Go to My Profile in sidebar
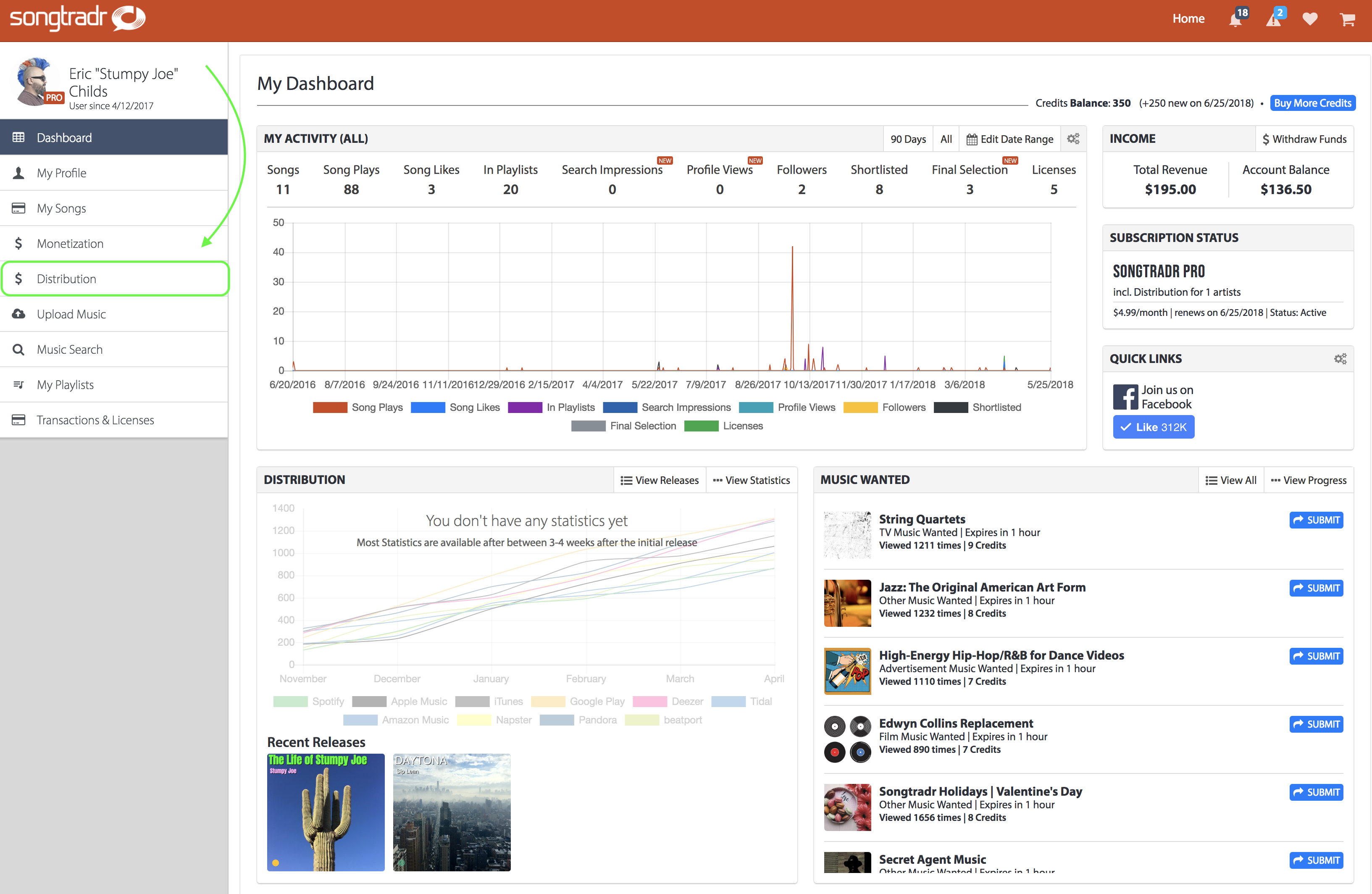1372x894 pixels. click(114, 173)
